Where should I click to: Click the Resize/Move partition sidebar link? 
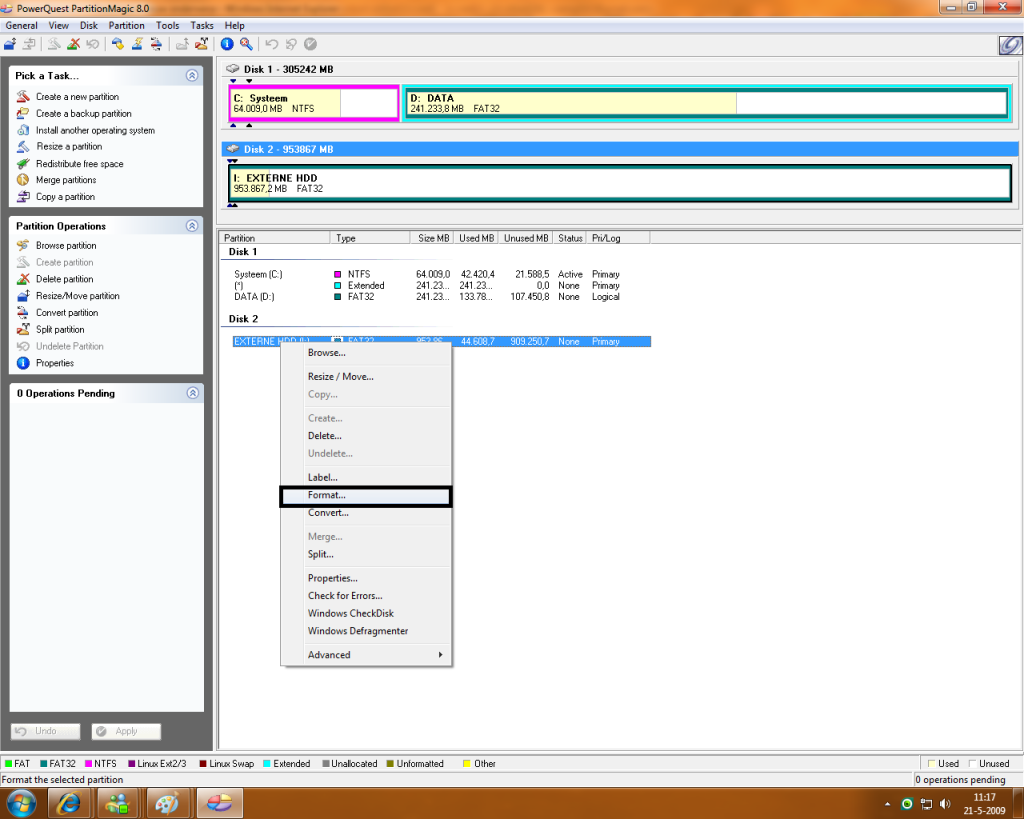click(78, 296)
